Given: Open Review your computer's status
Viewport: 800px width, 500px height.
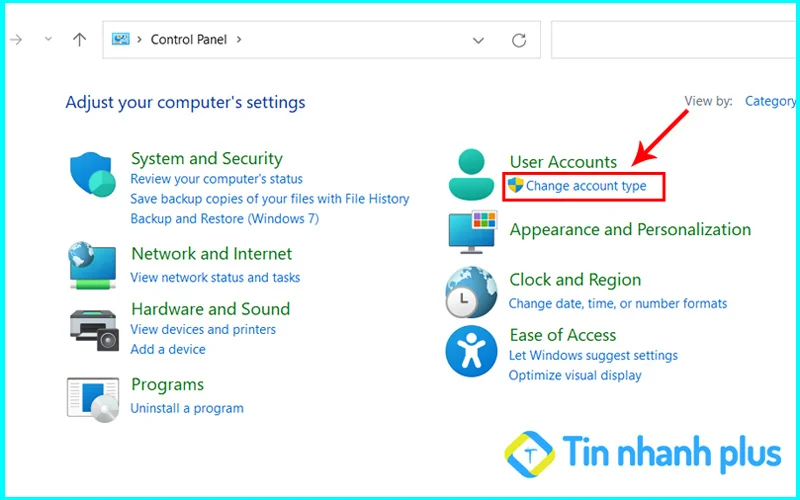Looking at the screenshot, I should 216,179.
